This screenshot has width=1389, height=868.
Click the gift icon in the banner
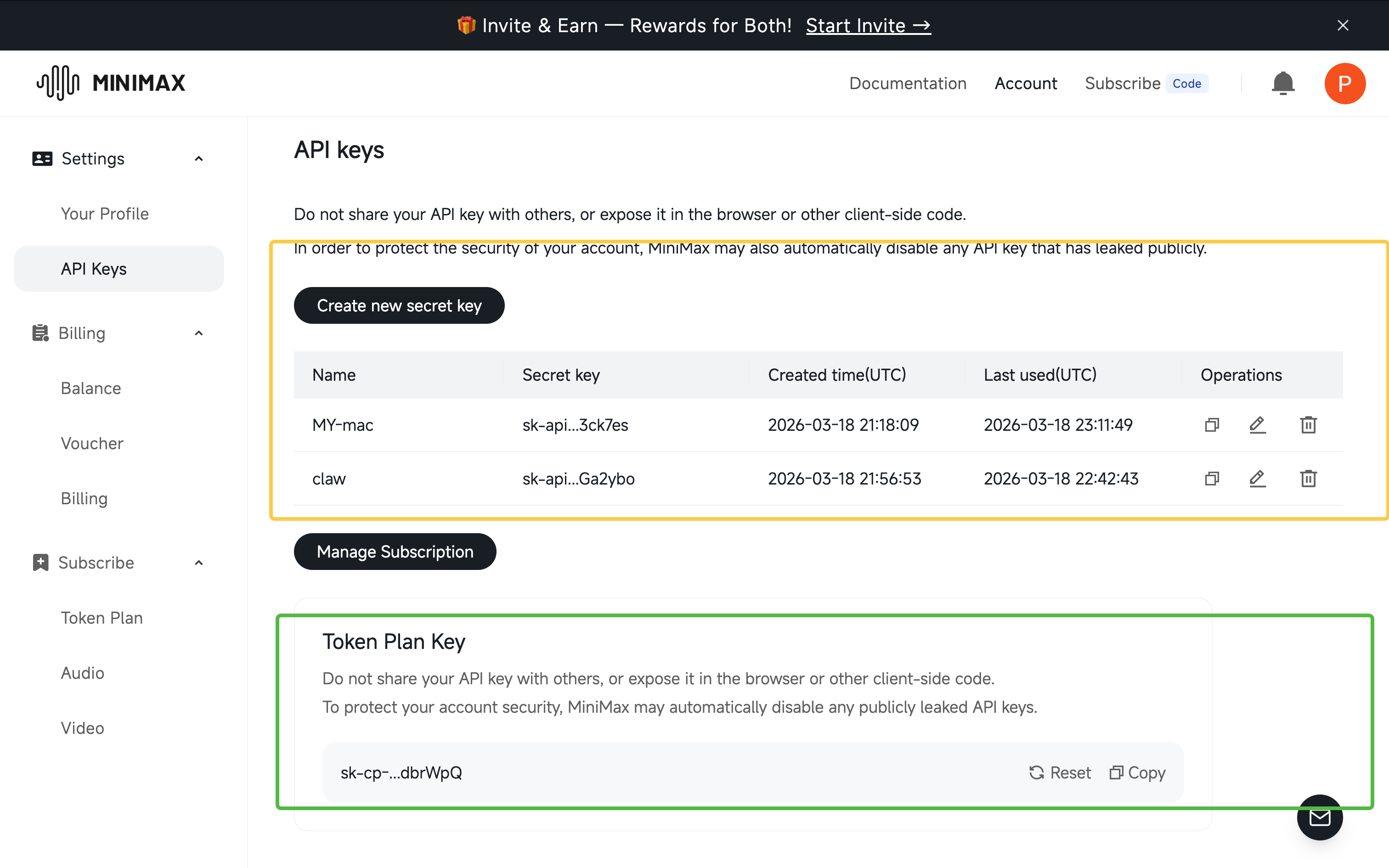click(466, 25)
